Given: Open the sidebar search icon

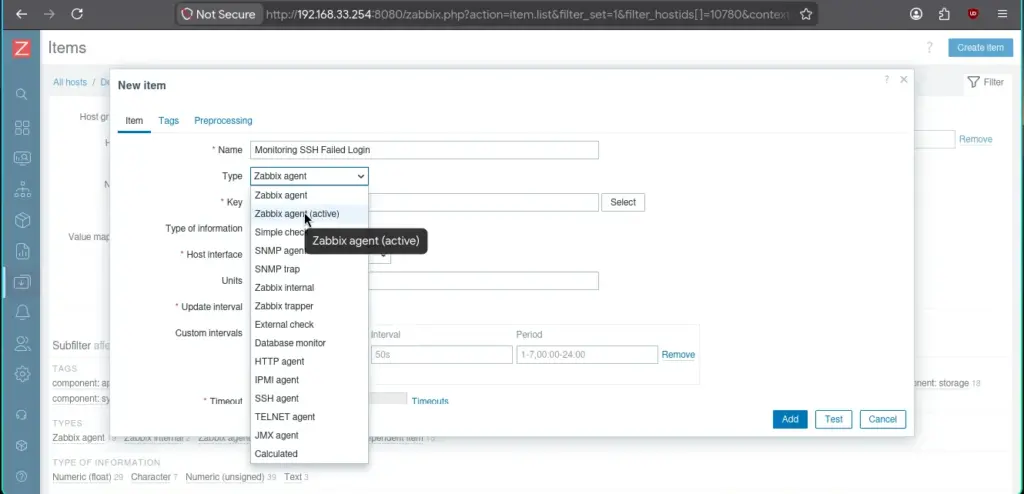Looking at the screenshot, I should point(22,95).
